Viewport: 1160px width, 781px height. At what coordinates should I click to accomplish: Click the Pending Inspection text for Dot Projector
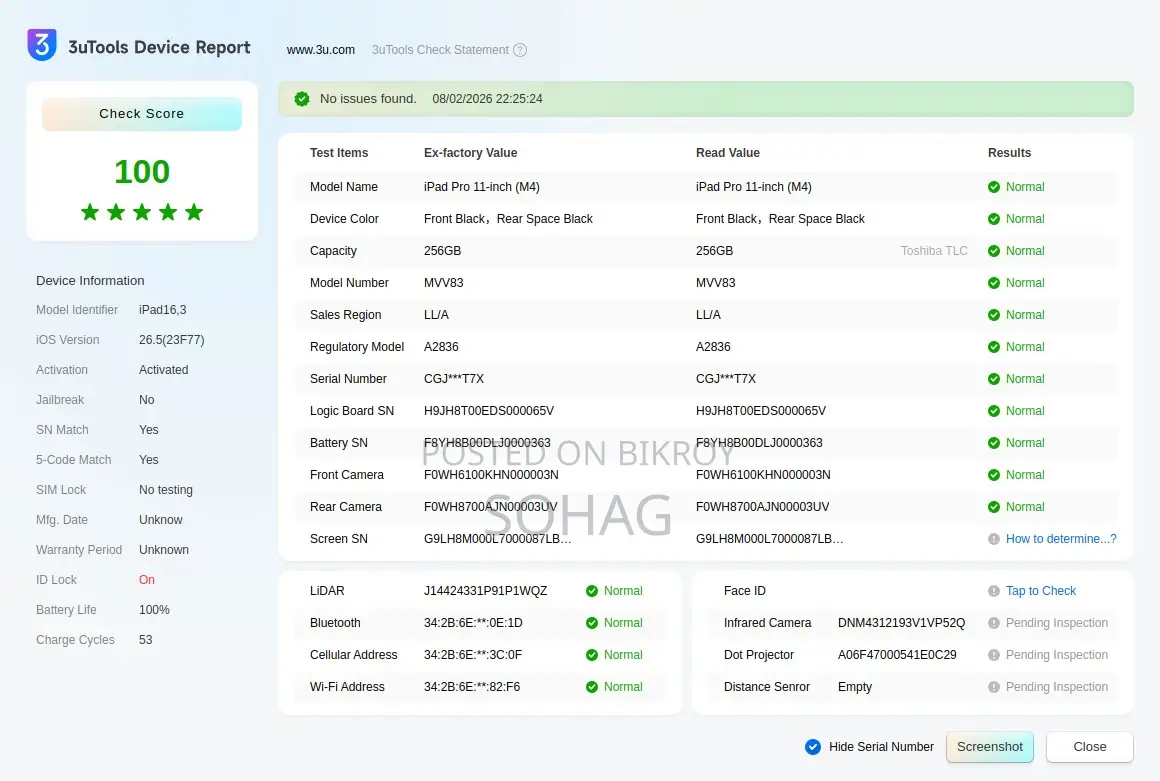coord(1056,655)
